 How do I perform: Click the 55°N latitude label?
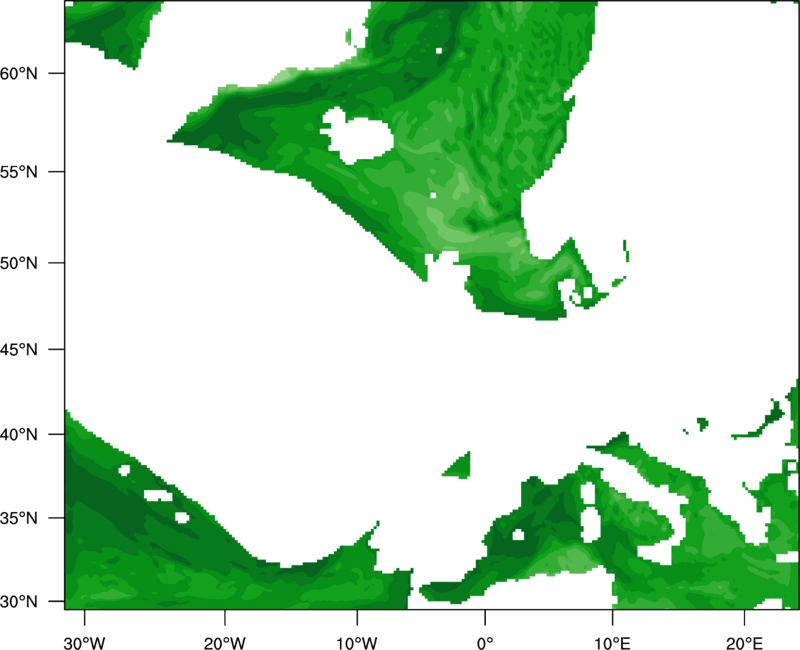19,172
